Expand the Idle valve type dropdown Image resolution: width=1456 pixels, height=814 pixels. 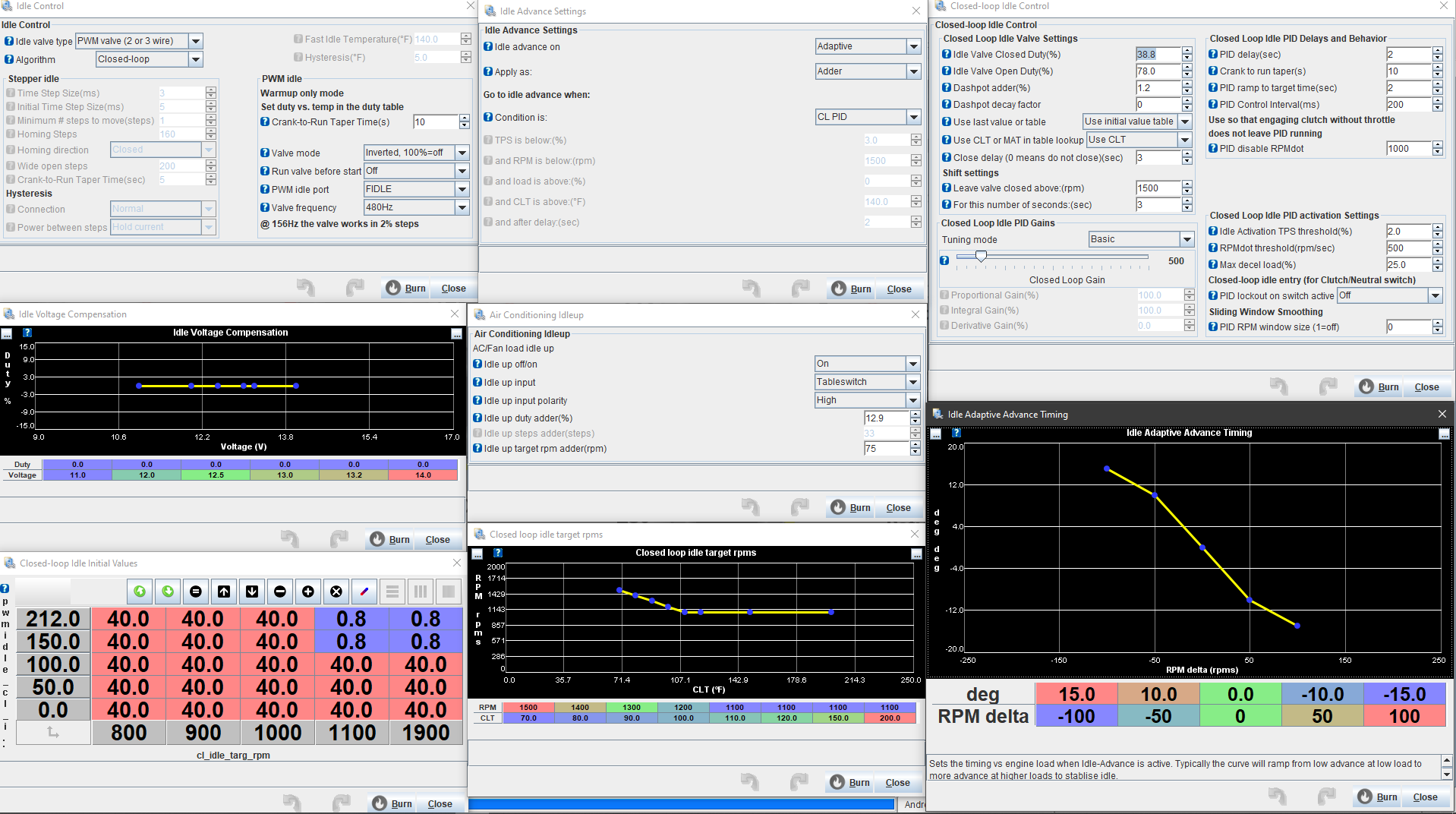tap(196, 41)
